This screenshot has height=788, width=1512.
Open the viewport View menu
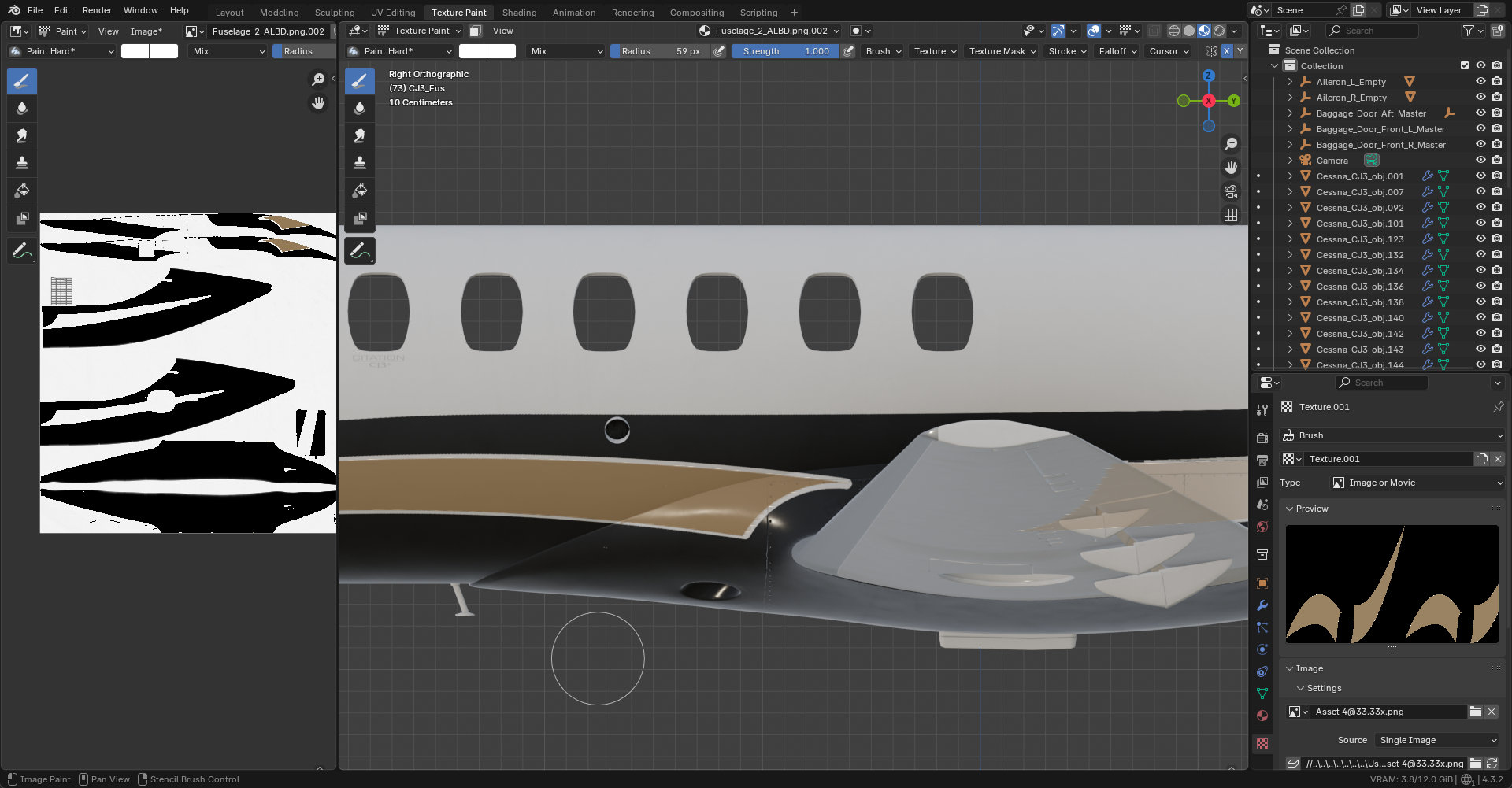pos(502,31)
